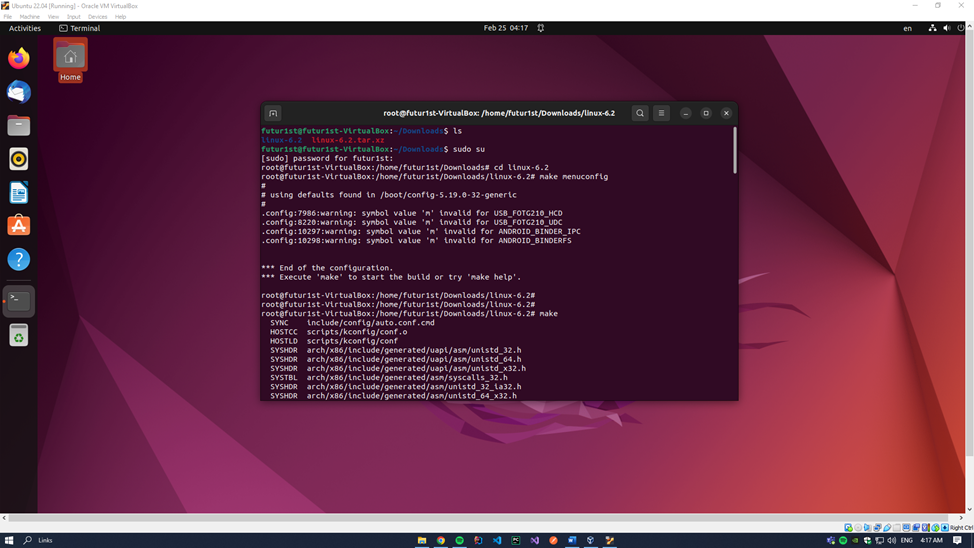
Task: Open Chrome from the Windows taskbar
Action: coord(440,540)
